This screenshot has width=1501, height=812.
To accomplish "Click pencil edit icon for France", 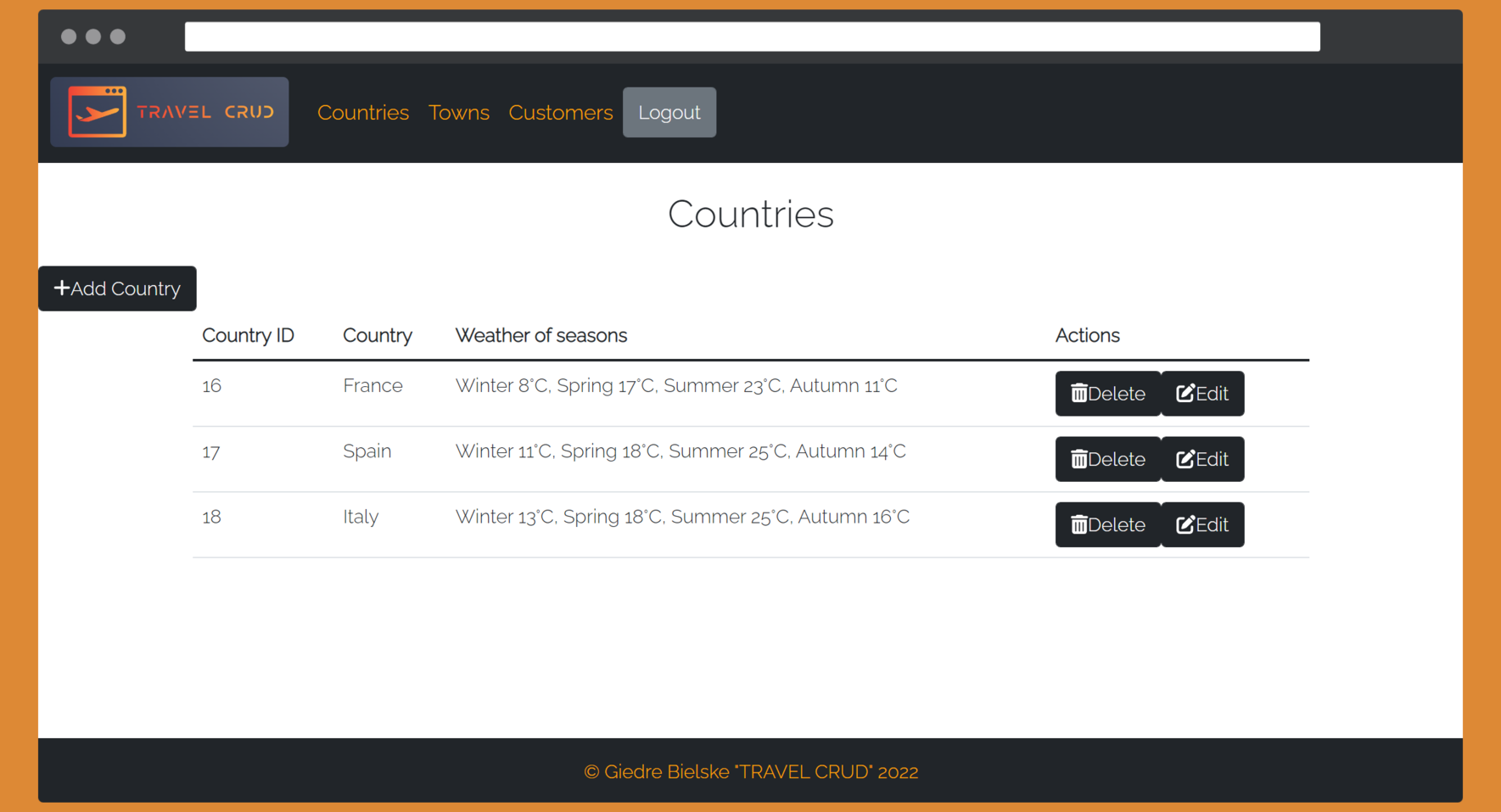I will click(x=1185, y=394).
